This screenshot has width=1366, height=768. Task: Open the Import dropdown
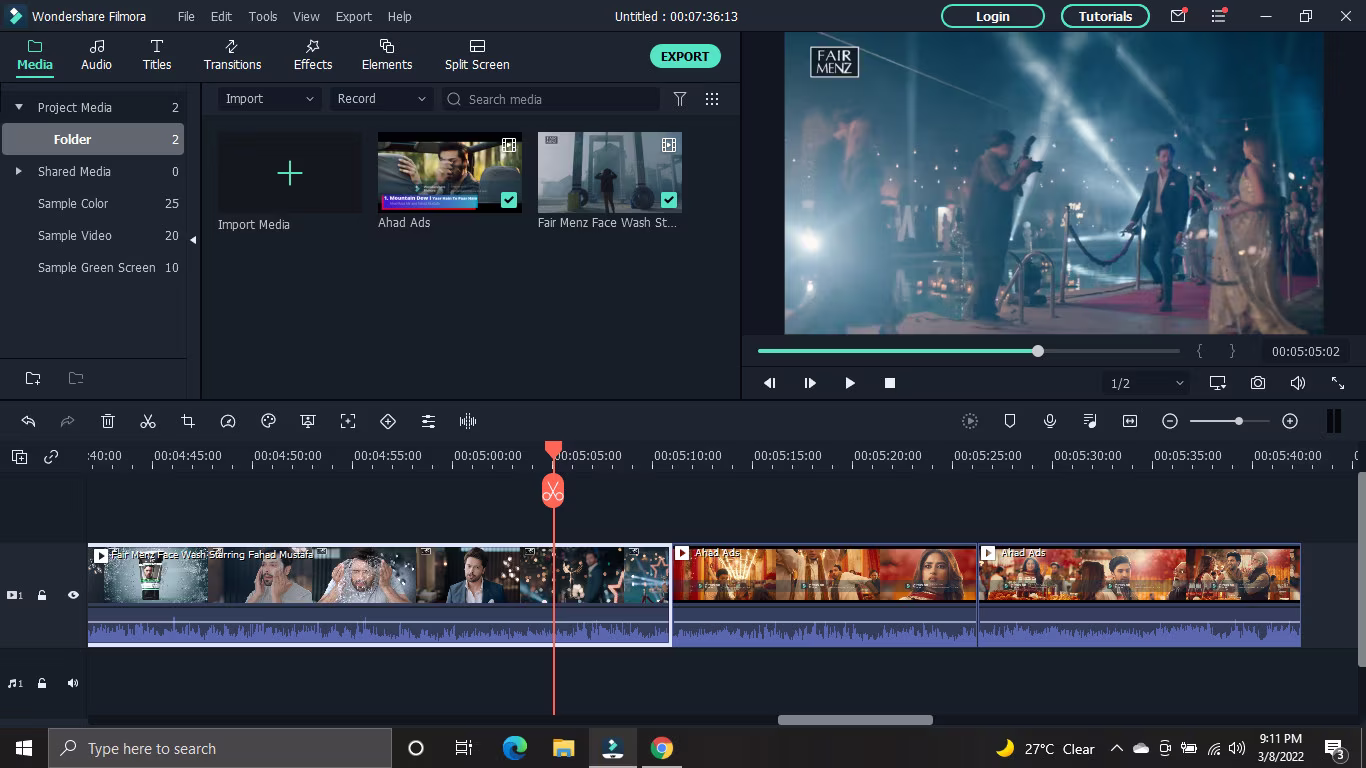point(270,99)
